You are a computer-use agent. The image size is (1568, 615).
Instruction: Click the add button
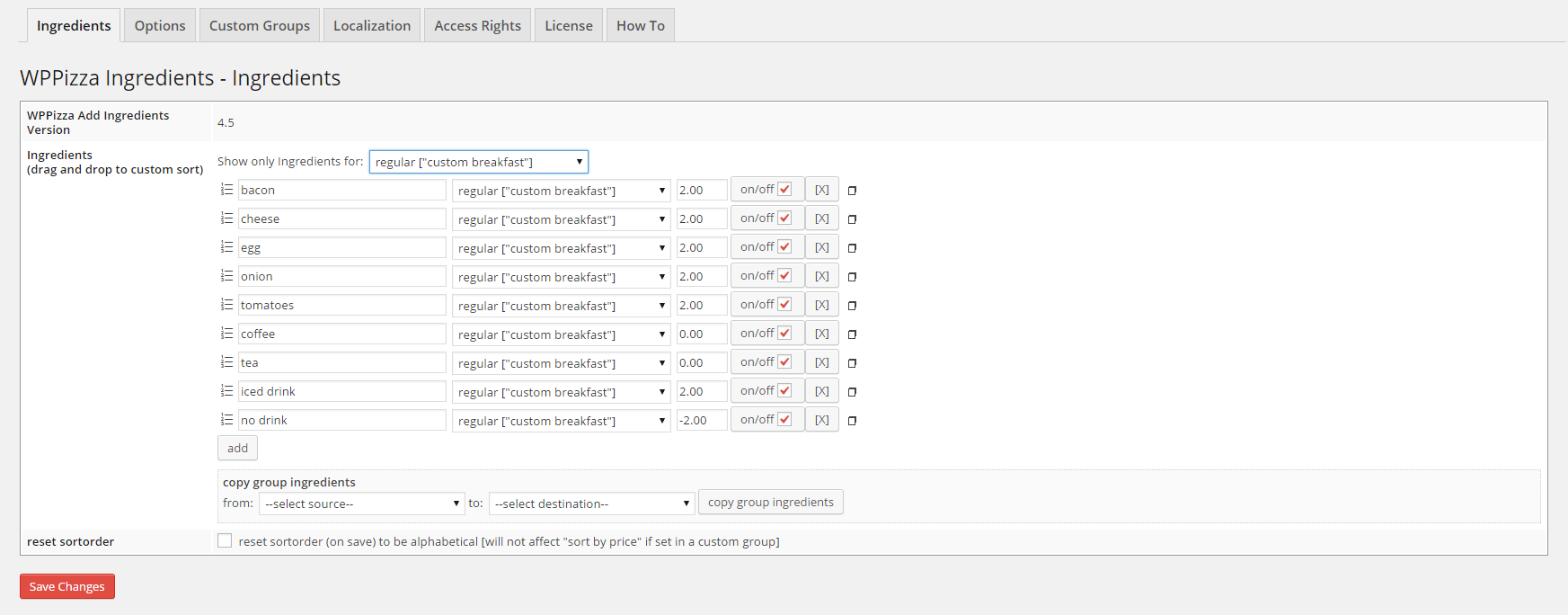coord(237,448)
